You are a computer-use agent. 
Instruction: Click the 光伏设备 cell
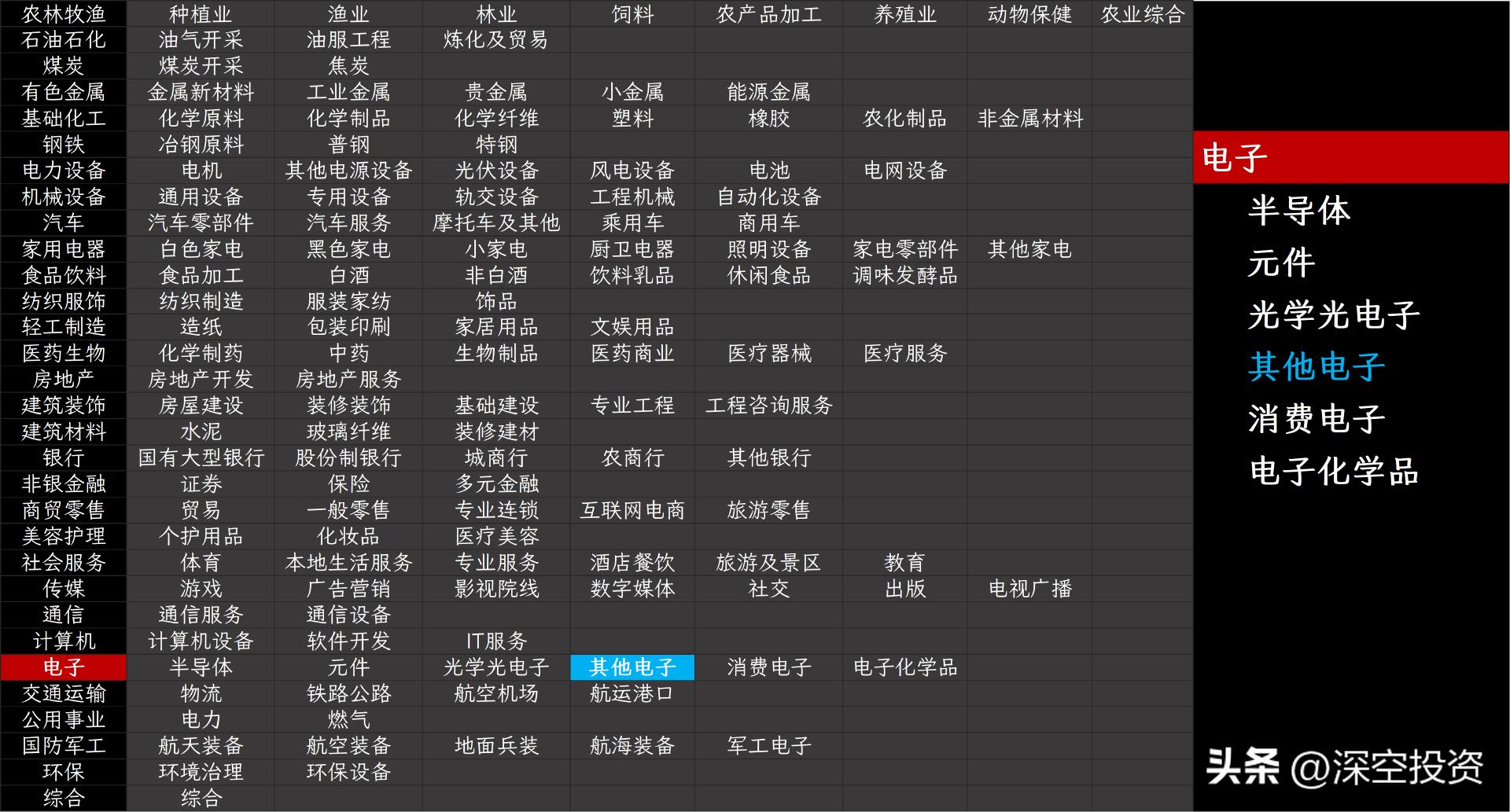click(495, 171)
